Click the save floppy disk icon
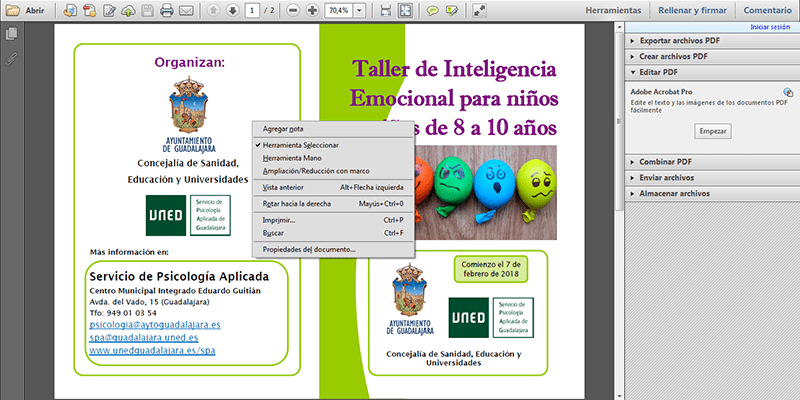800x400 pixels. click(147, 10)
